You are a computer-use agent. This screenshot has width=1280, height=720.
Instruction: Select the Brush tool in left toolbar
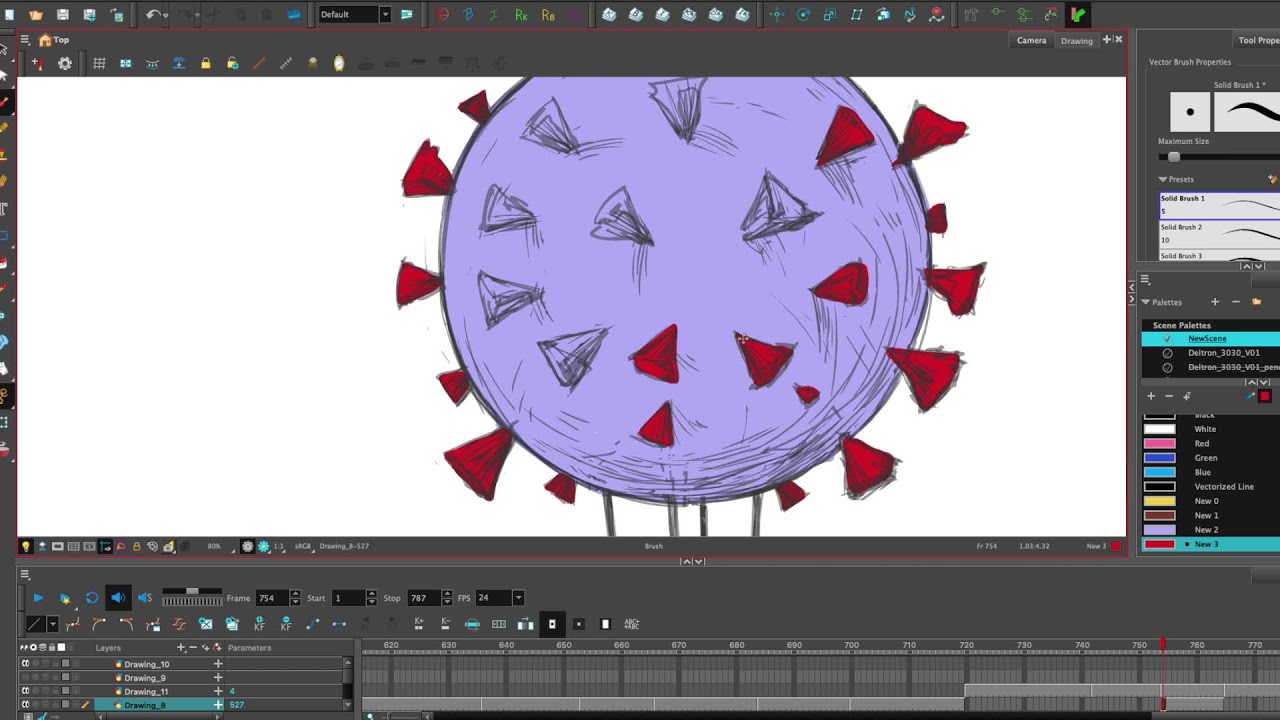(x=5, y=102)
